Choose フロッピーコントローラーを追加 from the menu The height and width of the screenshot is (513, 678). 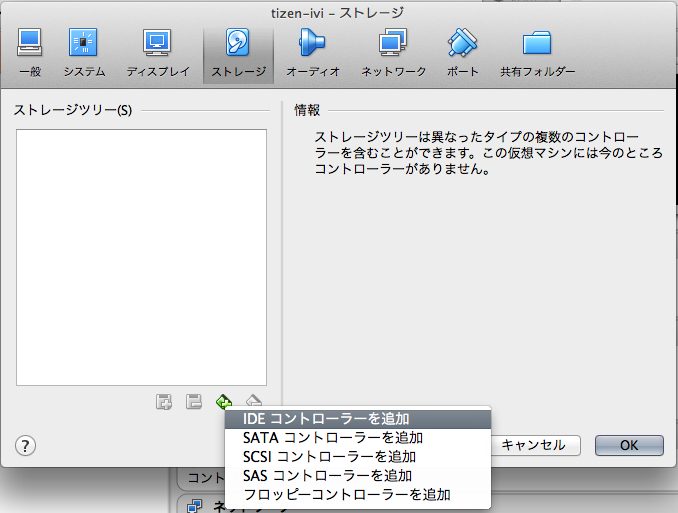(x=358, y=495)
